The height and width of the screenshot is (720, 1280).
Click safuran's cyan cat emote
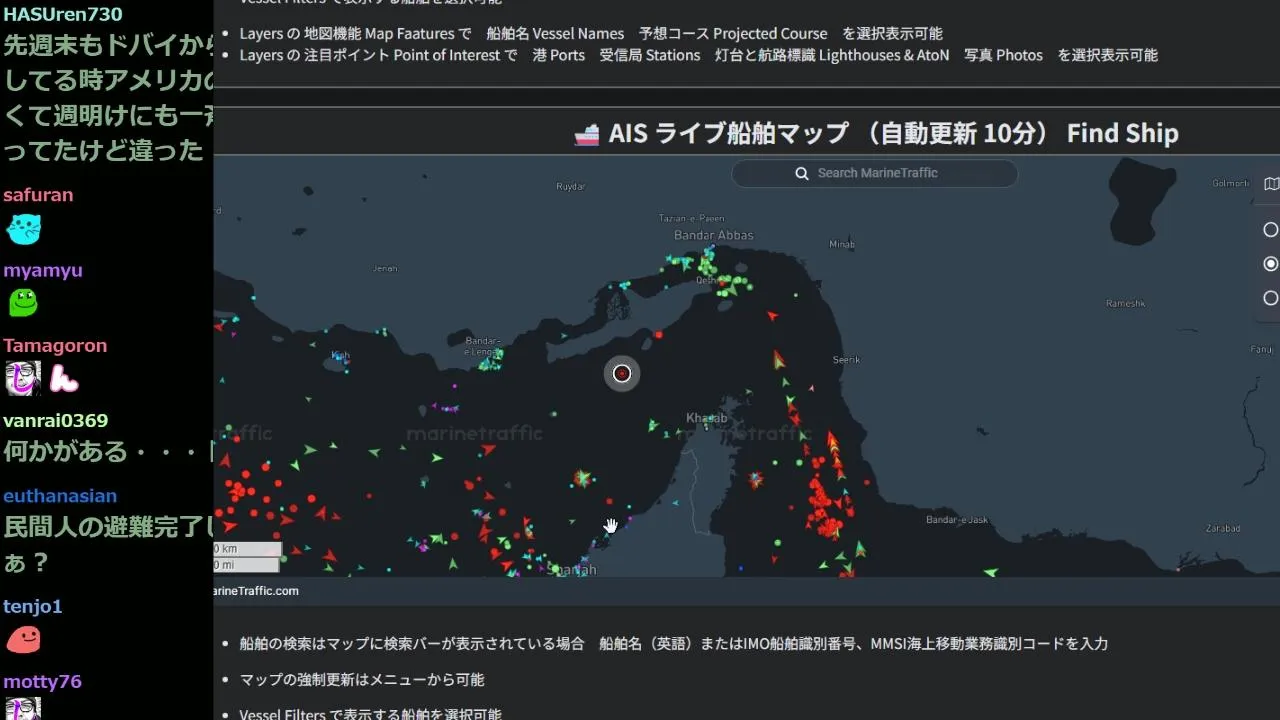tap(24, 229)
